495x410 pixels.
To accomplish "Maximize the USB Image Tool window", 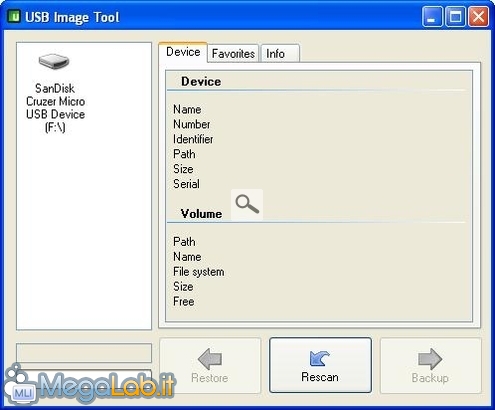I will click(455, 16).
